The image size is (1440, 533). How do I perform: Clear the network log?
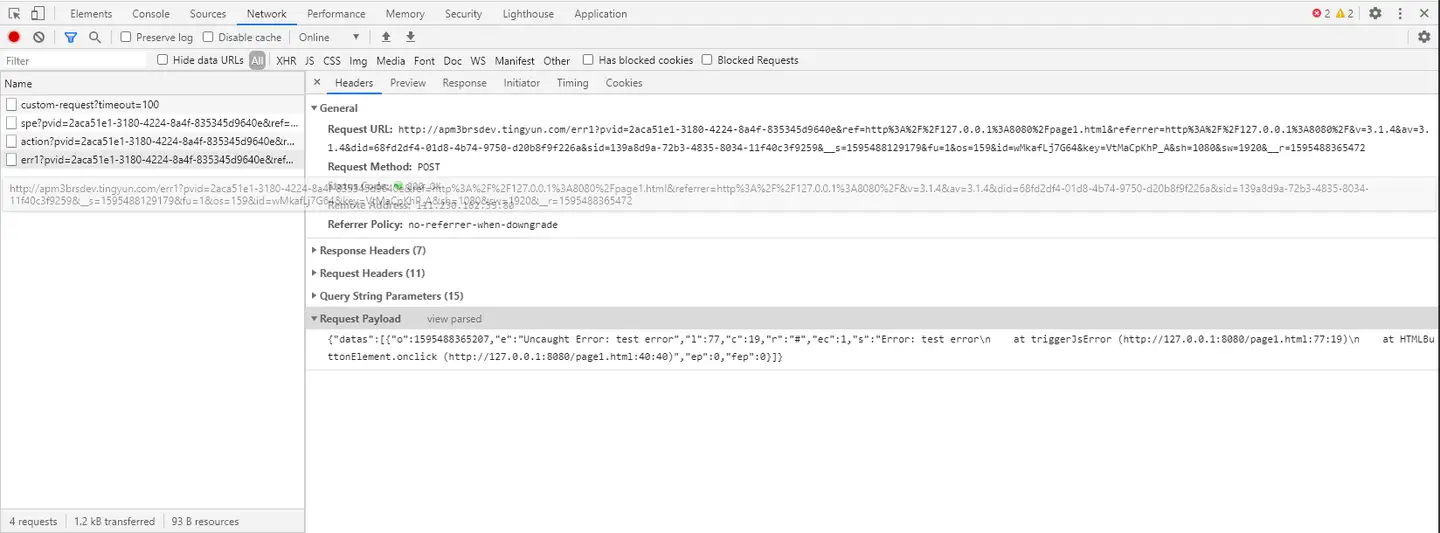(x=39, y=37)
